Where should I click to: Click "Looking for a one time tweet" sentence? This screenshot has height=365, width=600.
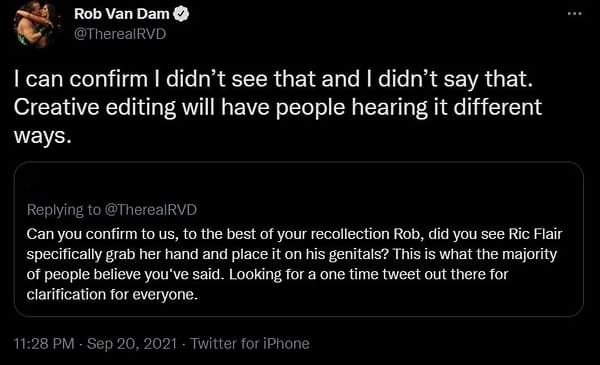pyautogui.click(x=368, y=274)
